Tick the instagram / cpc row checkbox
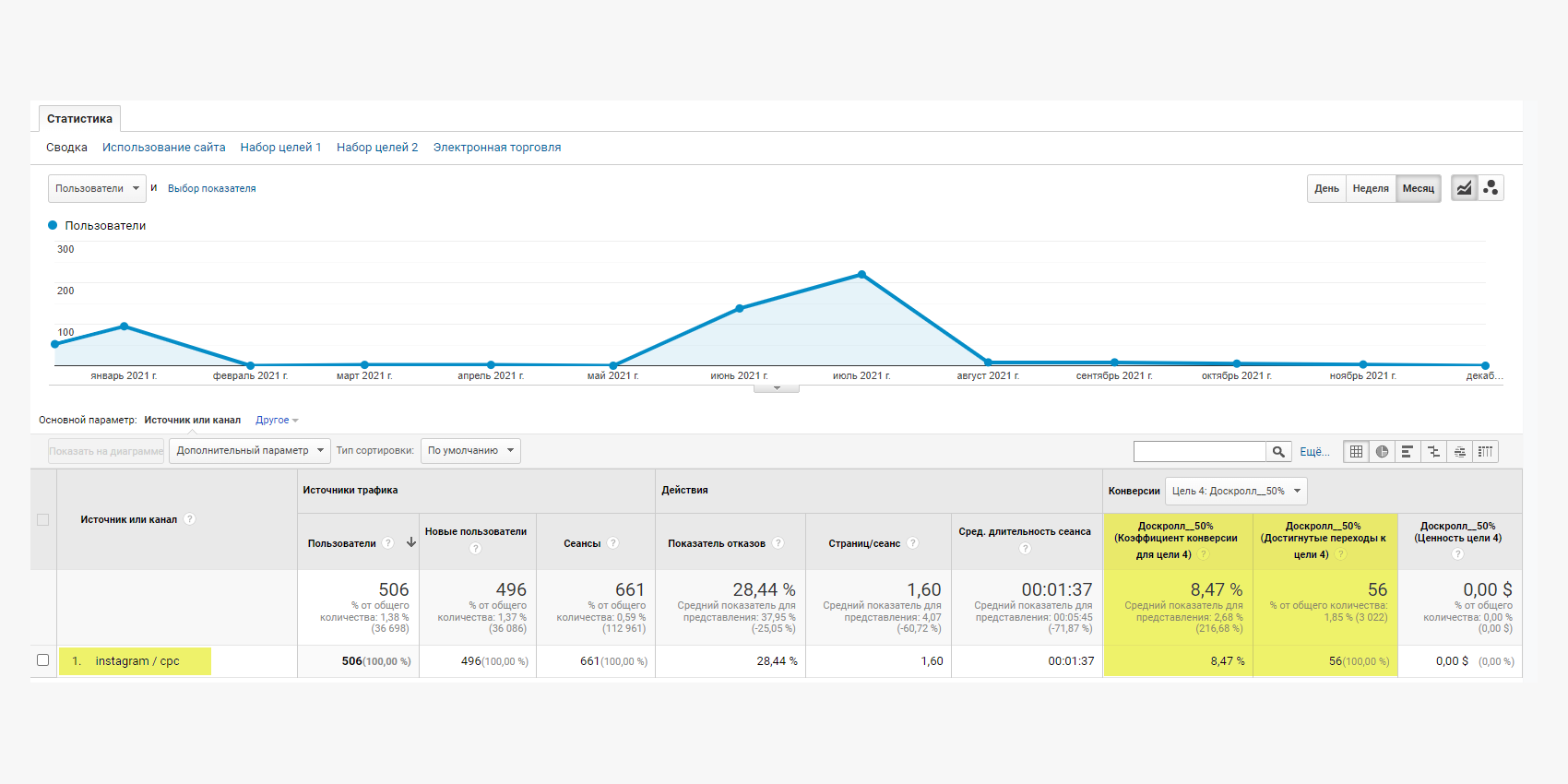Screen dimensions: 1568x784 42,660
